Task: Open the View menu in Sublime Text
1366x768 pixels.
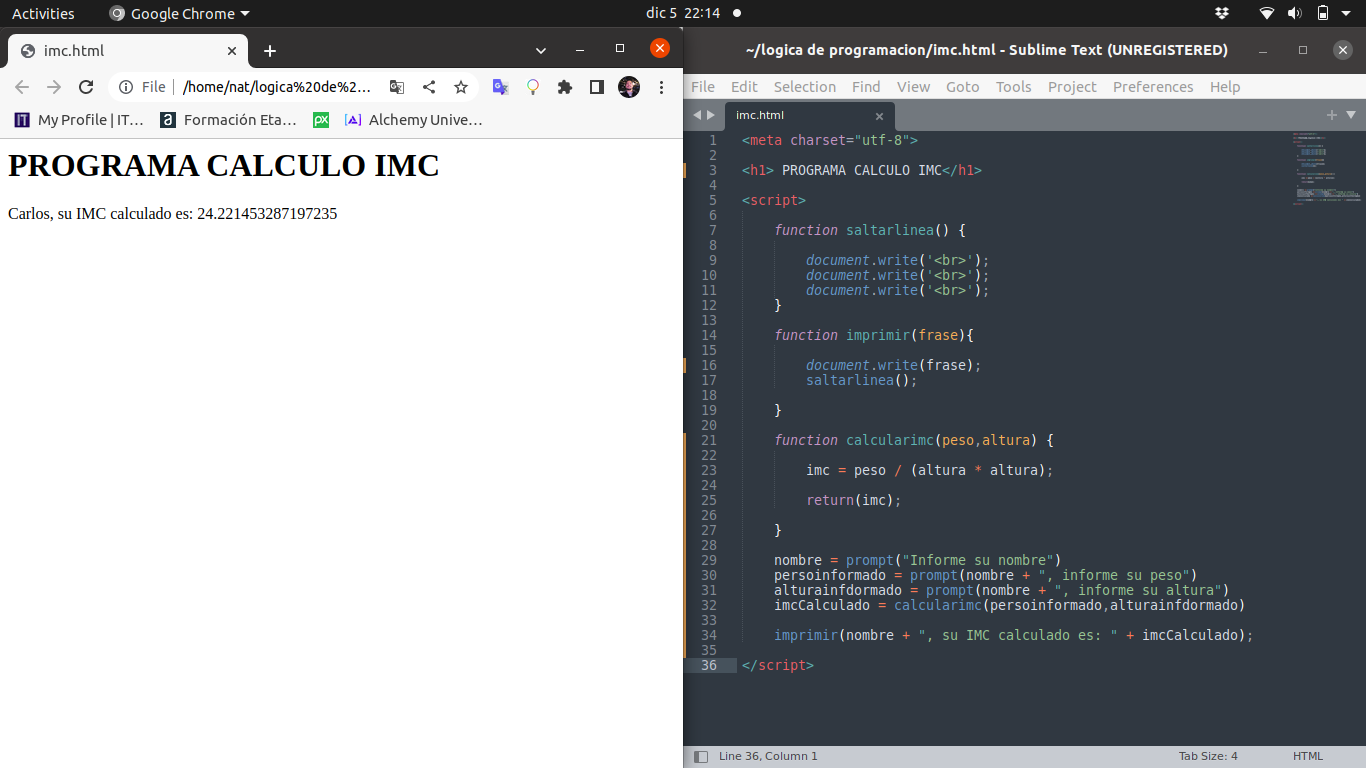Action: tap(913, 87)
